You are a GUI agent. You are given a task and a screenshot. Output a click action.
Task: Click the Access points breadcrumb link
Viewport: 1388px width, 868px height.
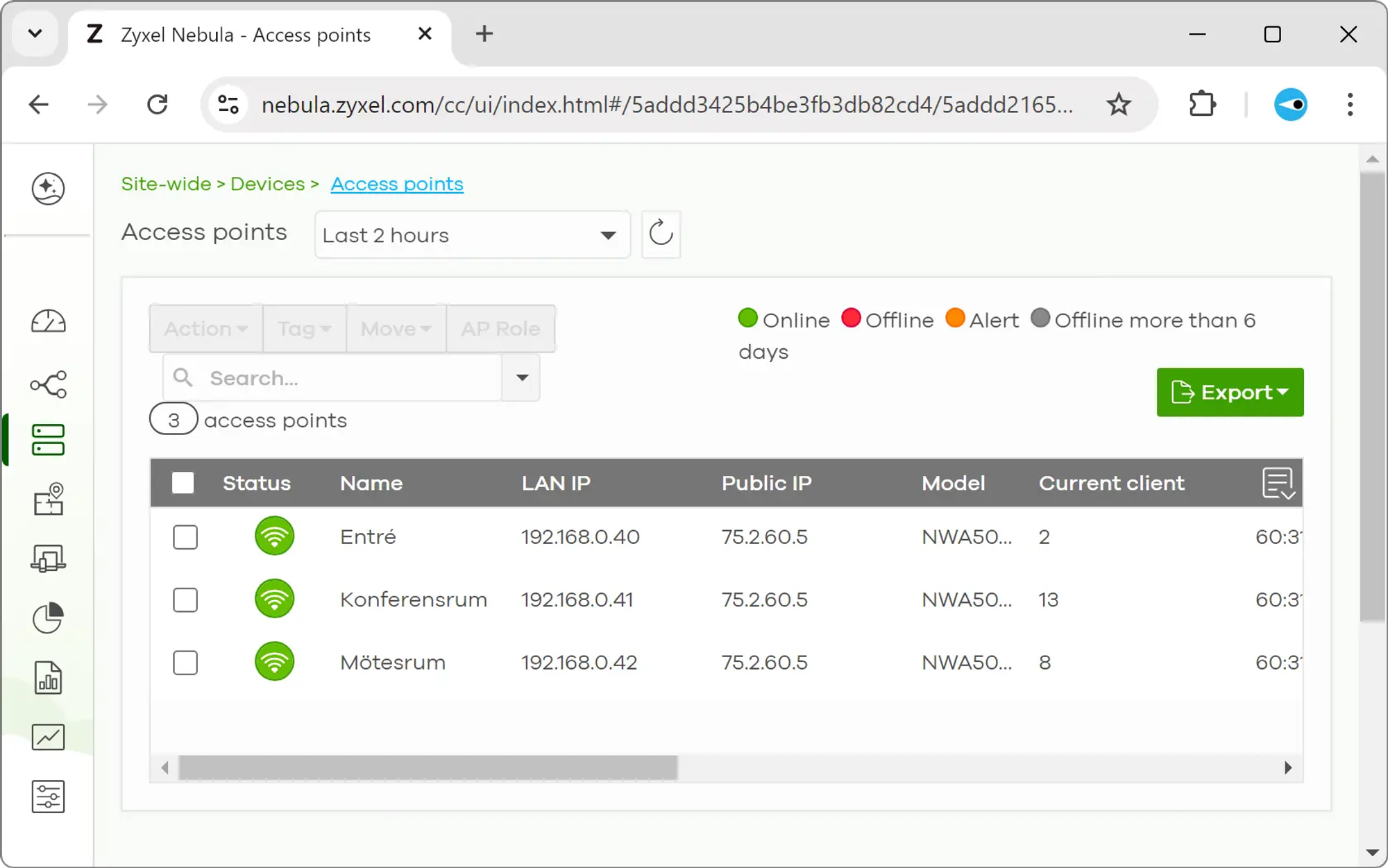click(x=397, y=184)
